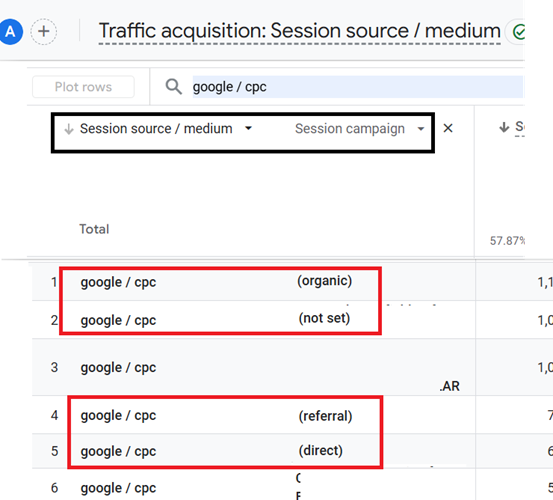Sort by Session source / medium arrow
The image size is (553, 500).
(x=69, y=129)
